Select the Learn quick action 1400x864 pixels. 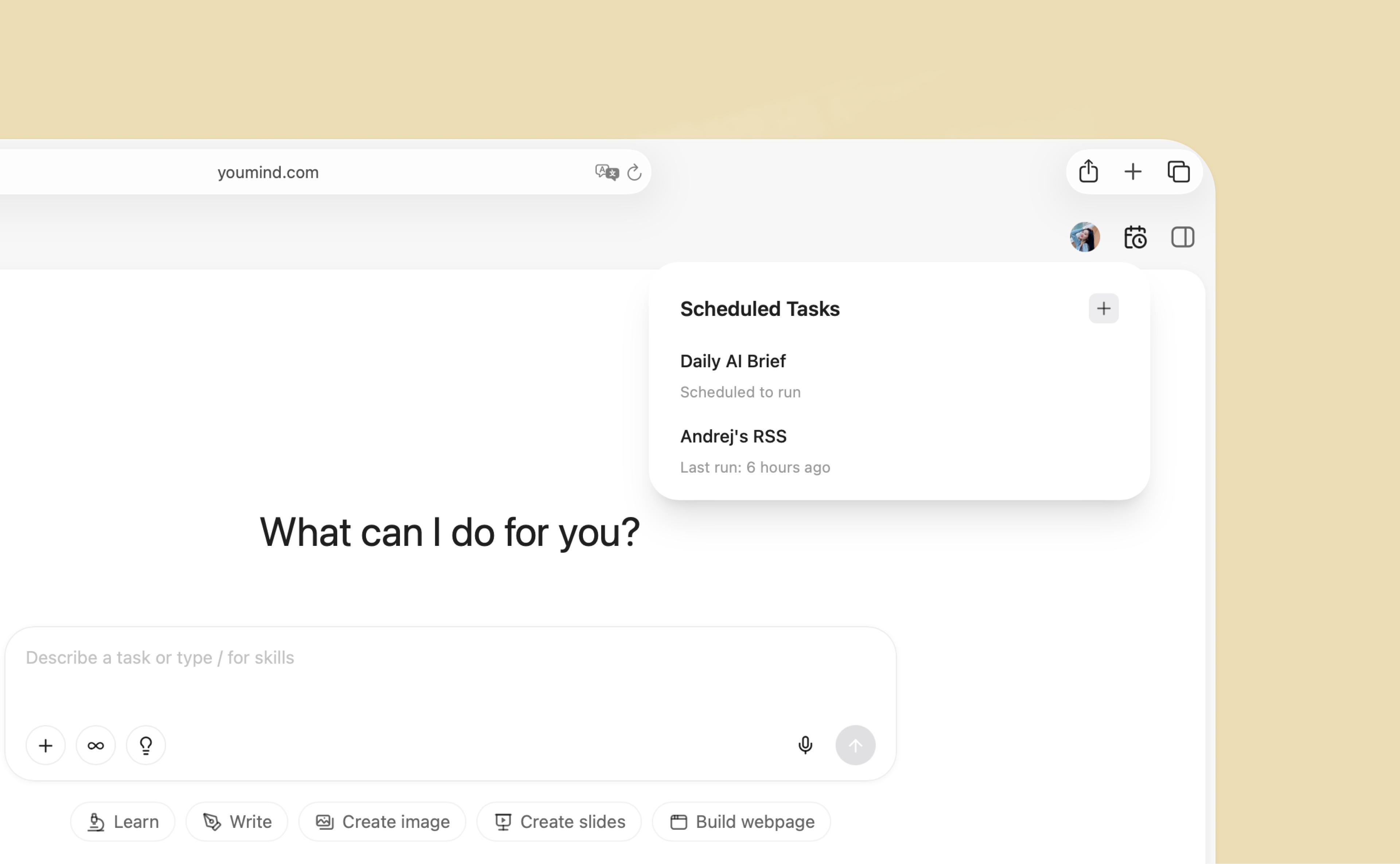123,822
